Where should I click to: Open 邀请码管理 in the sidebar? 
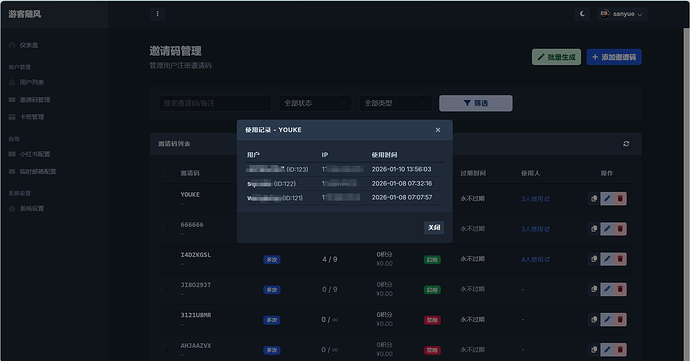click(x=29, y=100)
